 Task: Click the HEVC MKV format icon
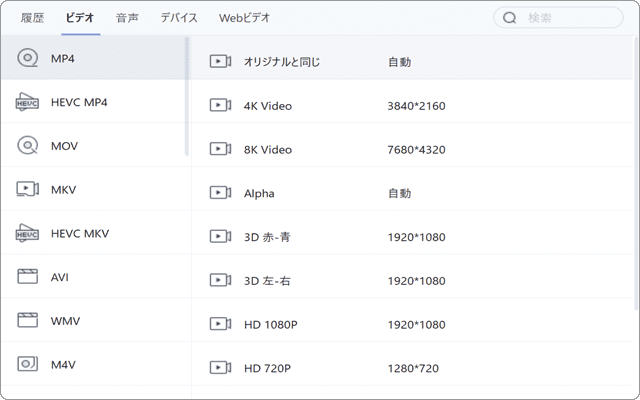[x=27, y=233]
